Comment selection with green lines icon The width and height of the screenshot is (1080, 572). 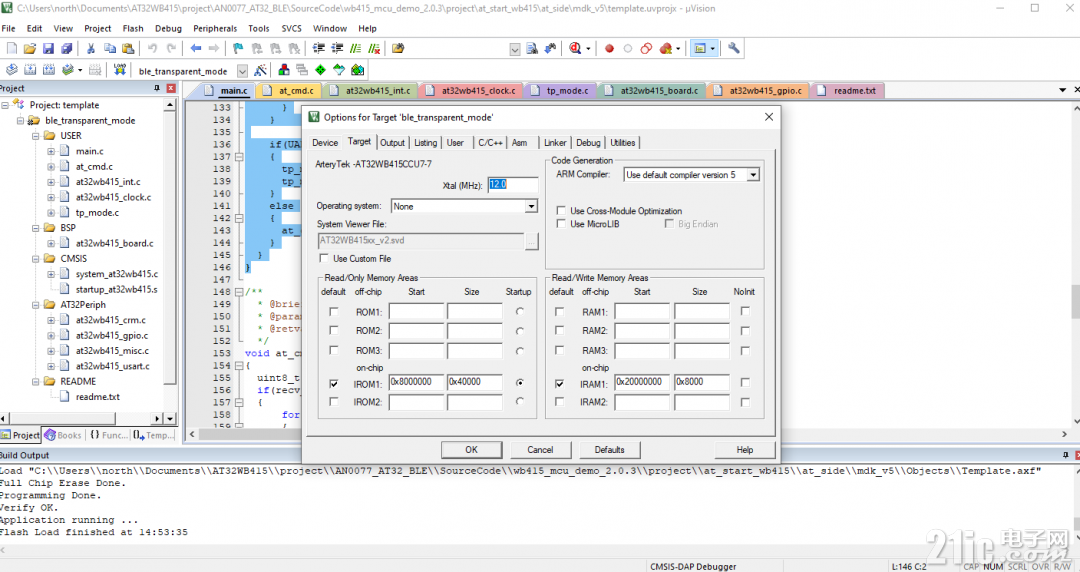[355, 48]
